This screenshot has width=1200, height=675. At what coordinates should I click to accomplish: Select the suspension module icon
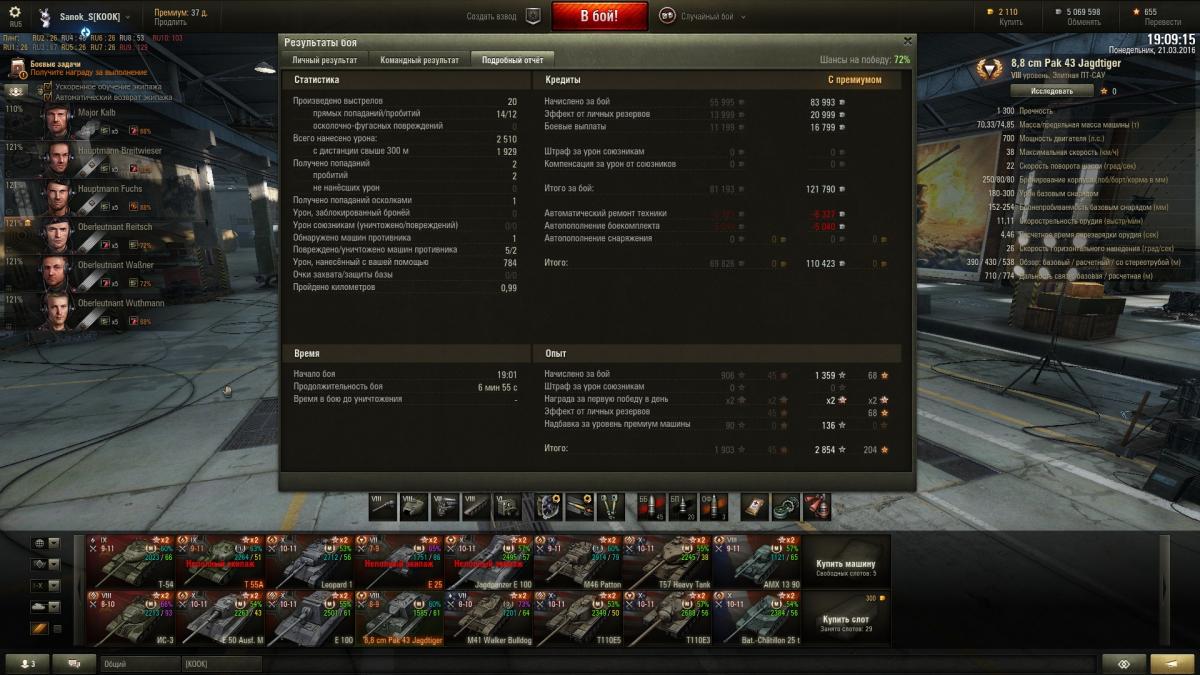pos(475,506)
